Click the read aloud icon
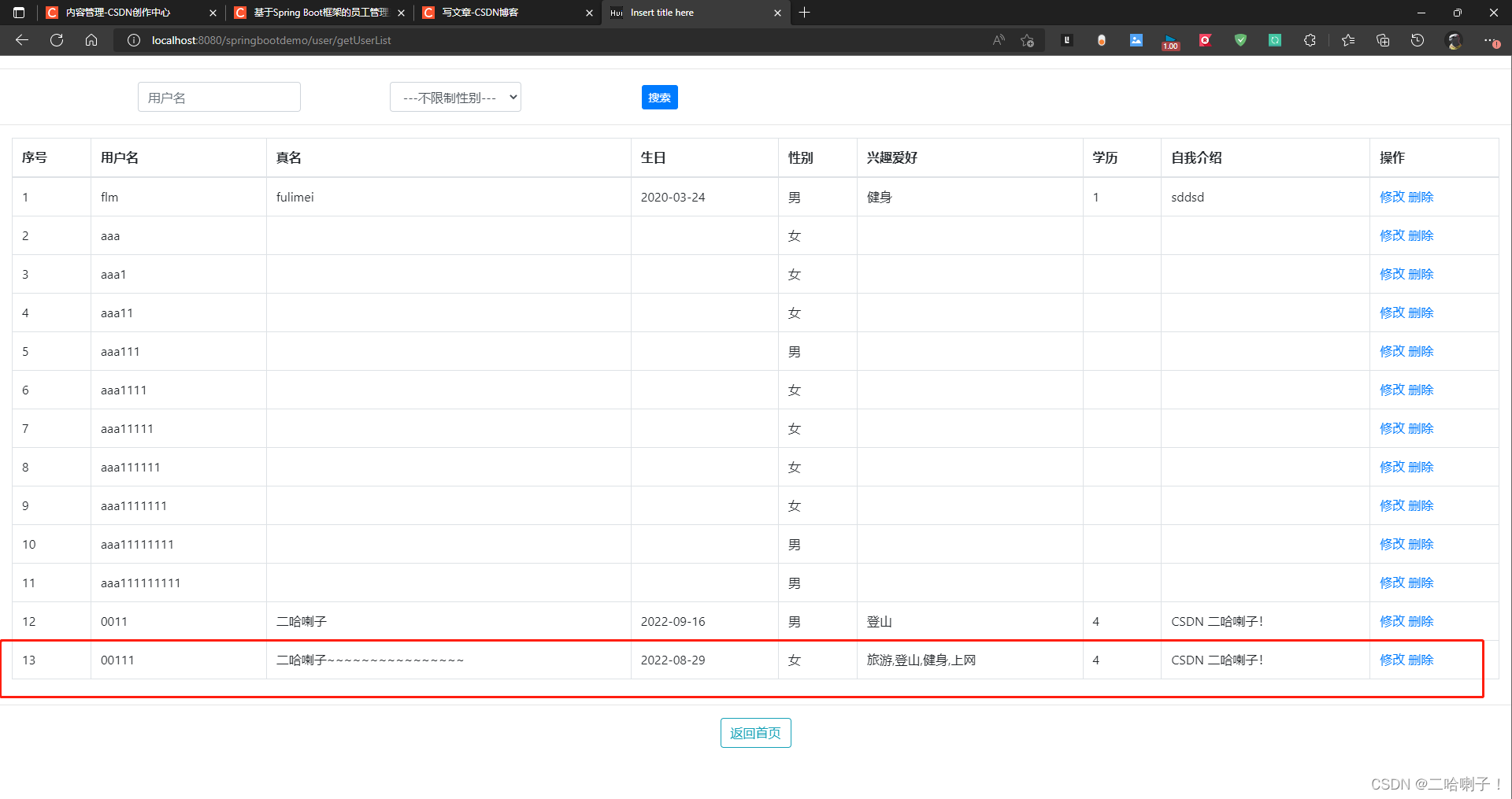This screenshot has height=799, width=1512. pos(999,40)
